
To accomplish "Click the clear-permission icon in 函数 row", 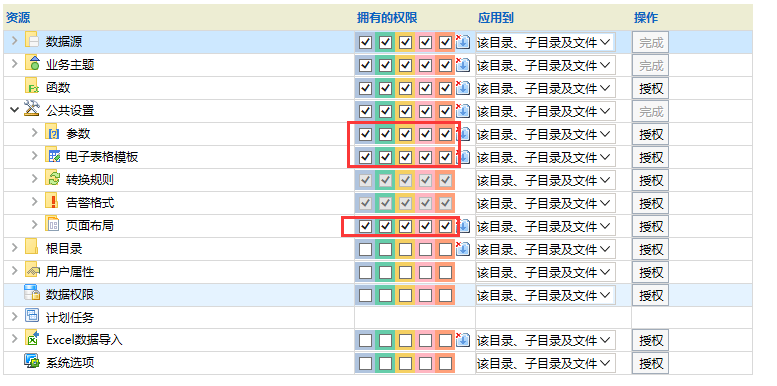I will (462, 88).
